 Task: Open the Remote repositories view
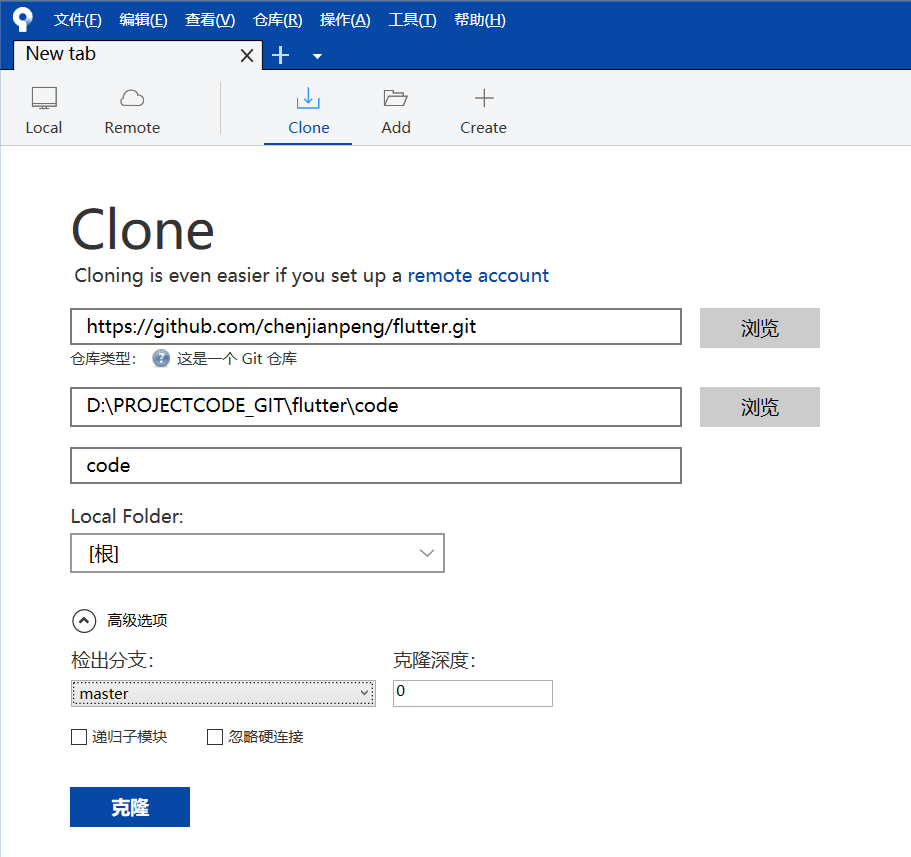coord(131,108)
